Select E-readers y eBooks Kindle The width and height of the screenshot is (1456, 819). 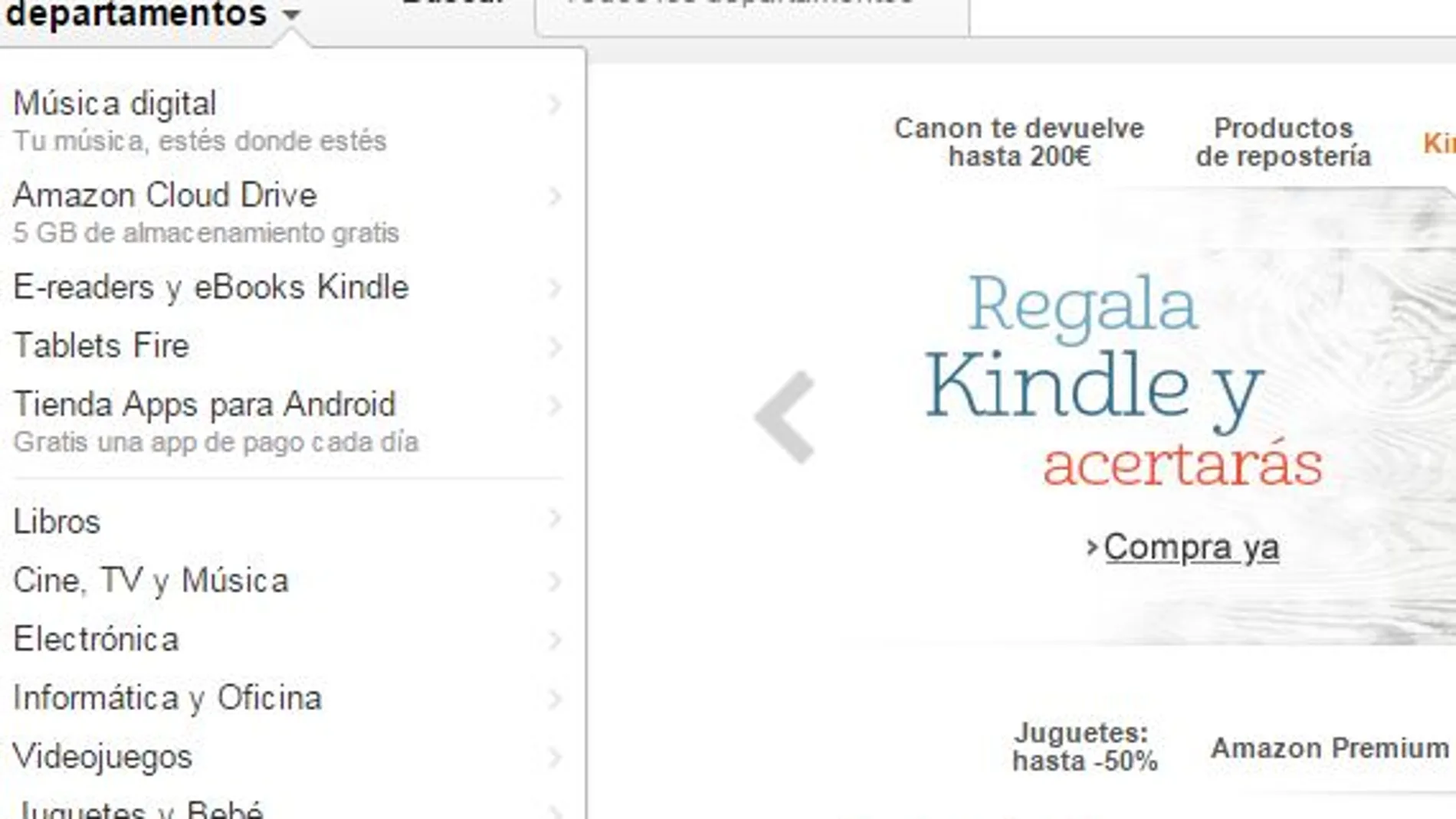coord(211,288)
